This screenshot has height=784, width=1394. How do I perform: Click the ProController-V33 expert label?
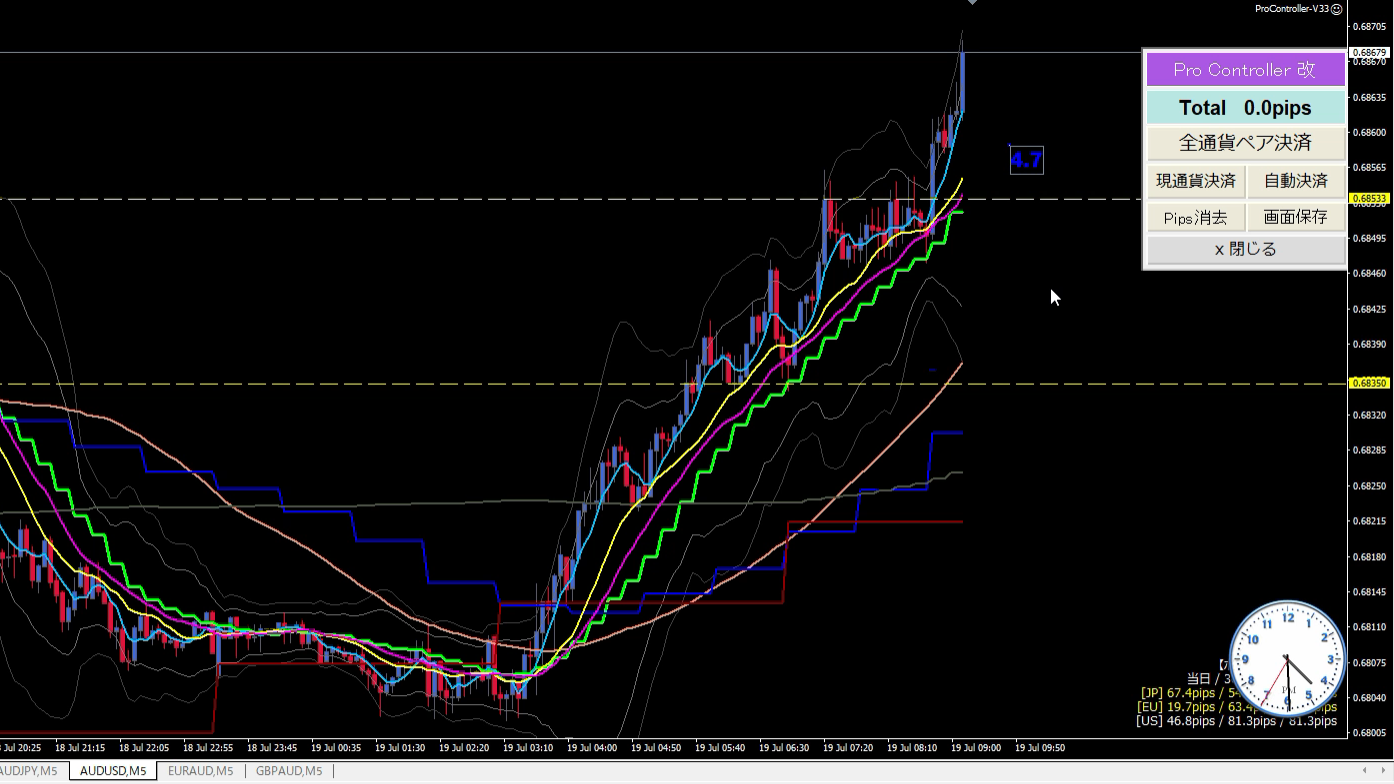tap(1292, 8)
